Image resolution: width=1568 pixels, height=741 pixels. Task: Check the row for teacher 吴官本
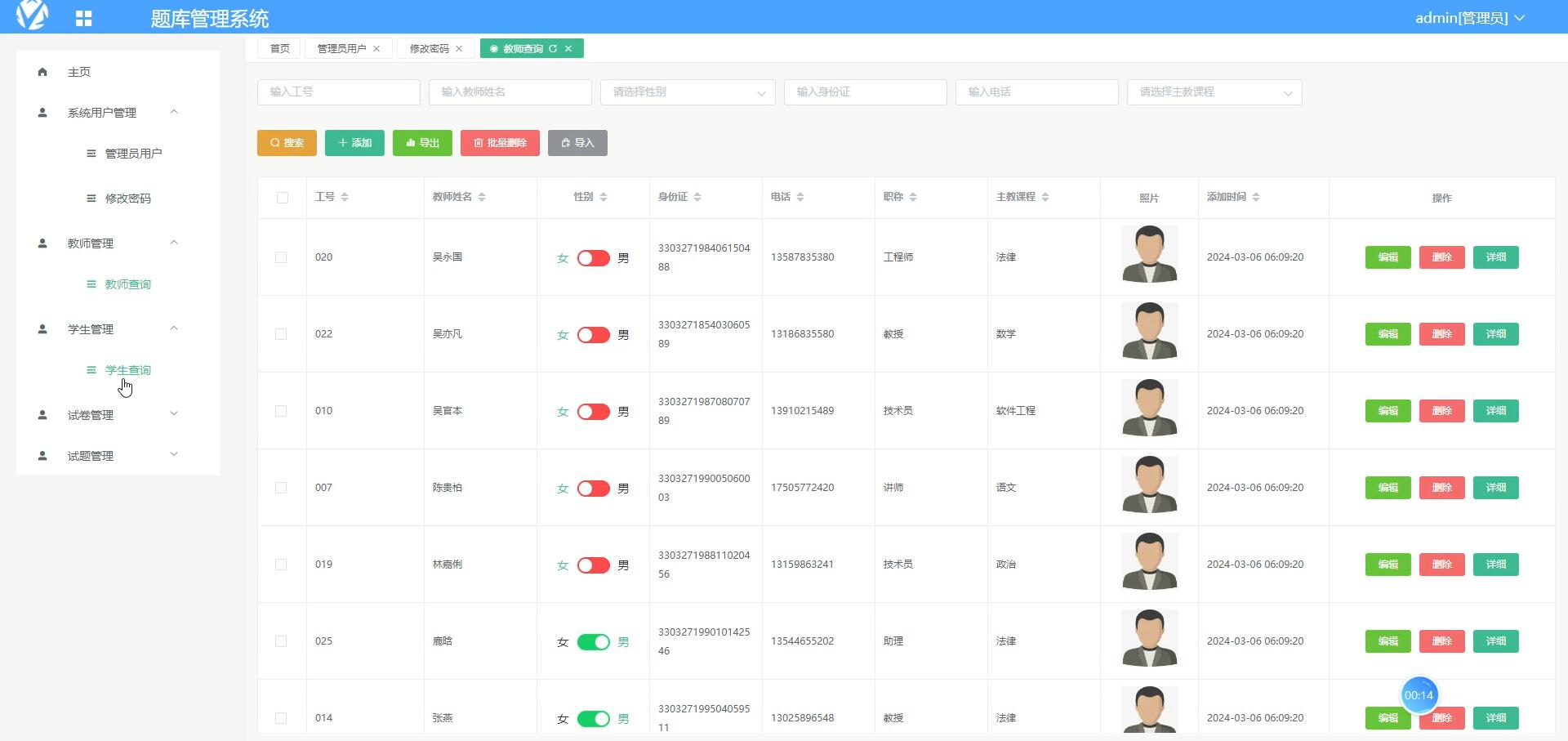coord(281,411)
